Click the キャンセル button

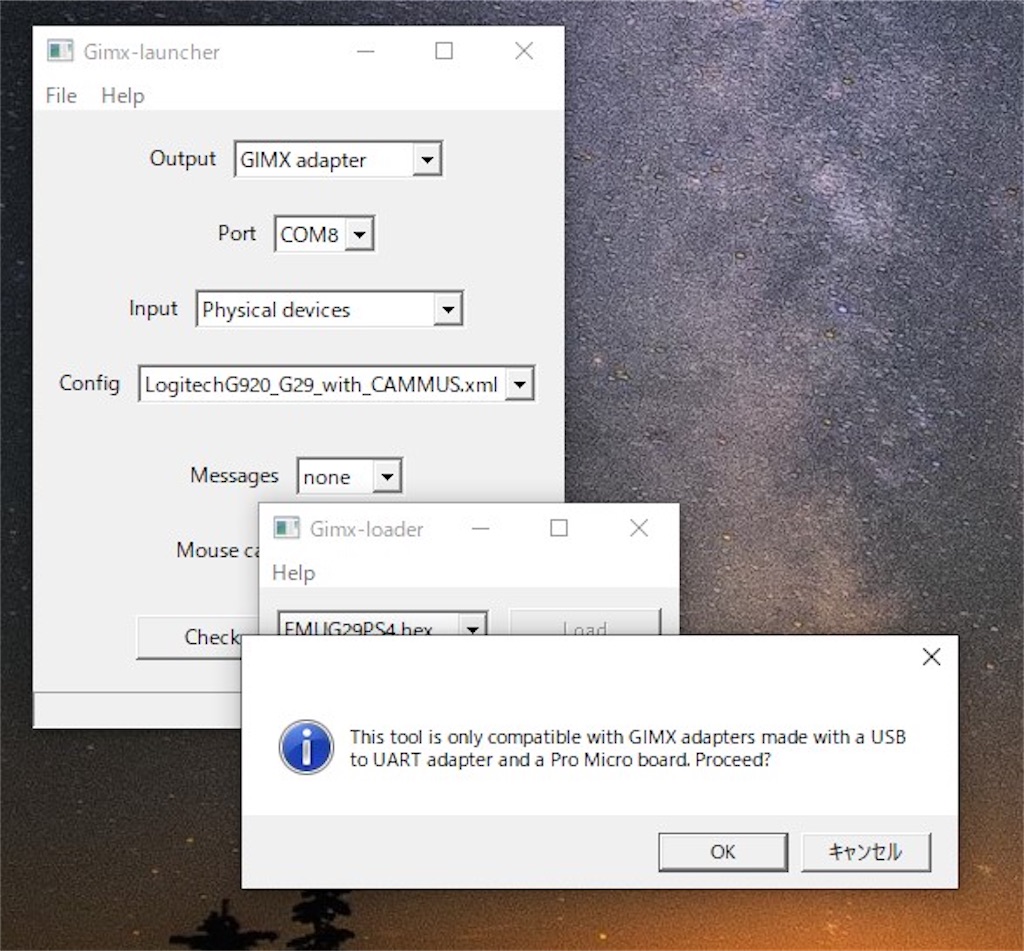[x=865, y=852]
